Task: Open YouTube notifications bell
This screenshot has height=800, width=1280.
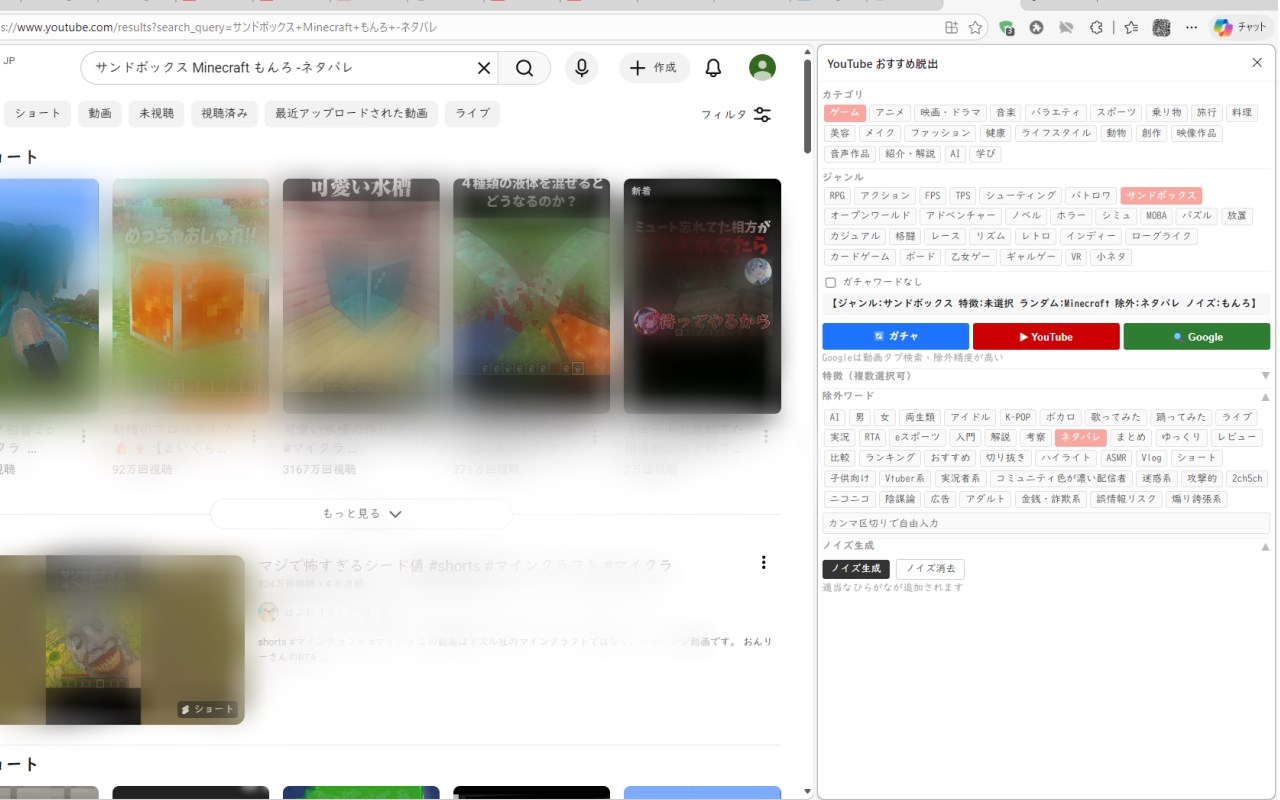Action: coord(713,68)
